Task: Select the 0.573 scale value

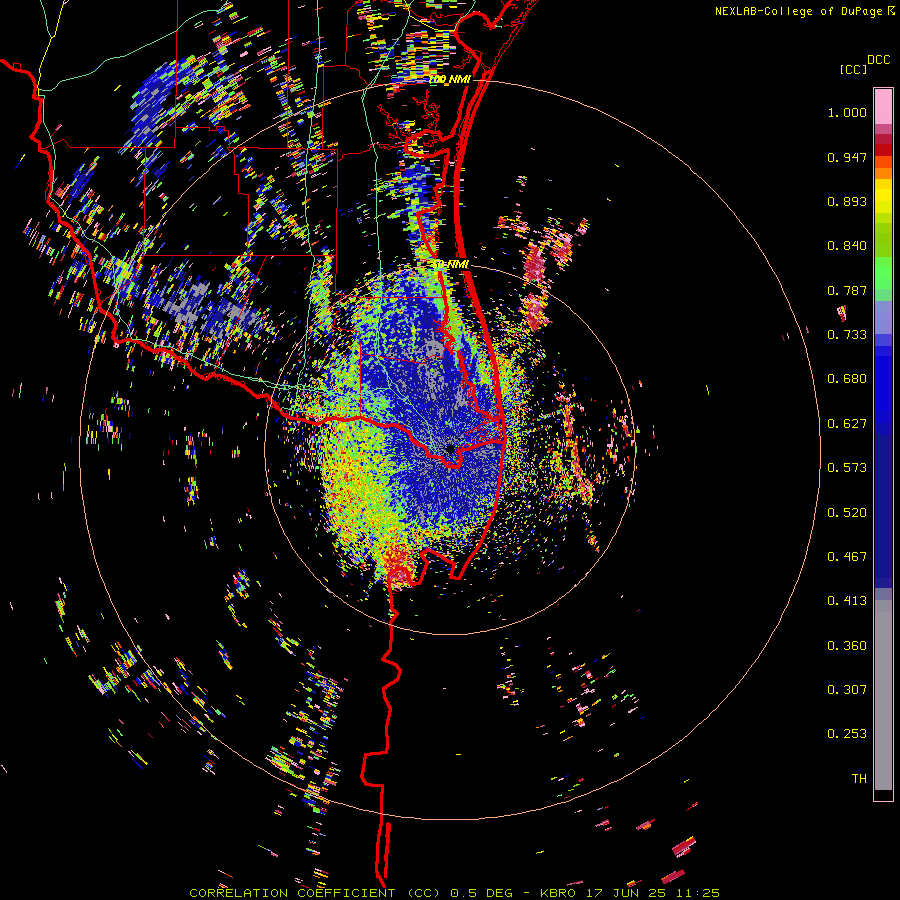Action: 847,468
